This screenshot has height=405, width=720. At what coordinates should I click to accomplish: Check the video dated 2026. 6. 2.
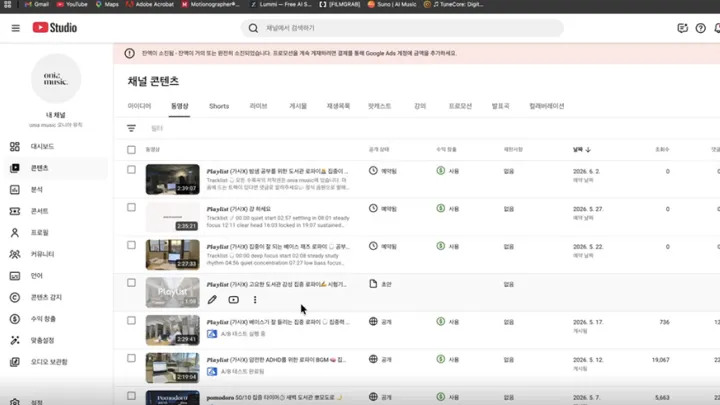click(x=131, y=170)
